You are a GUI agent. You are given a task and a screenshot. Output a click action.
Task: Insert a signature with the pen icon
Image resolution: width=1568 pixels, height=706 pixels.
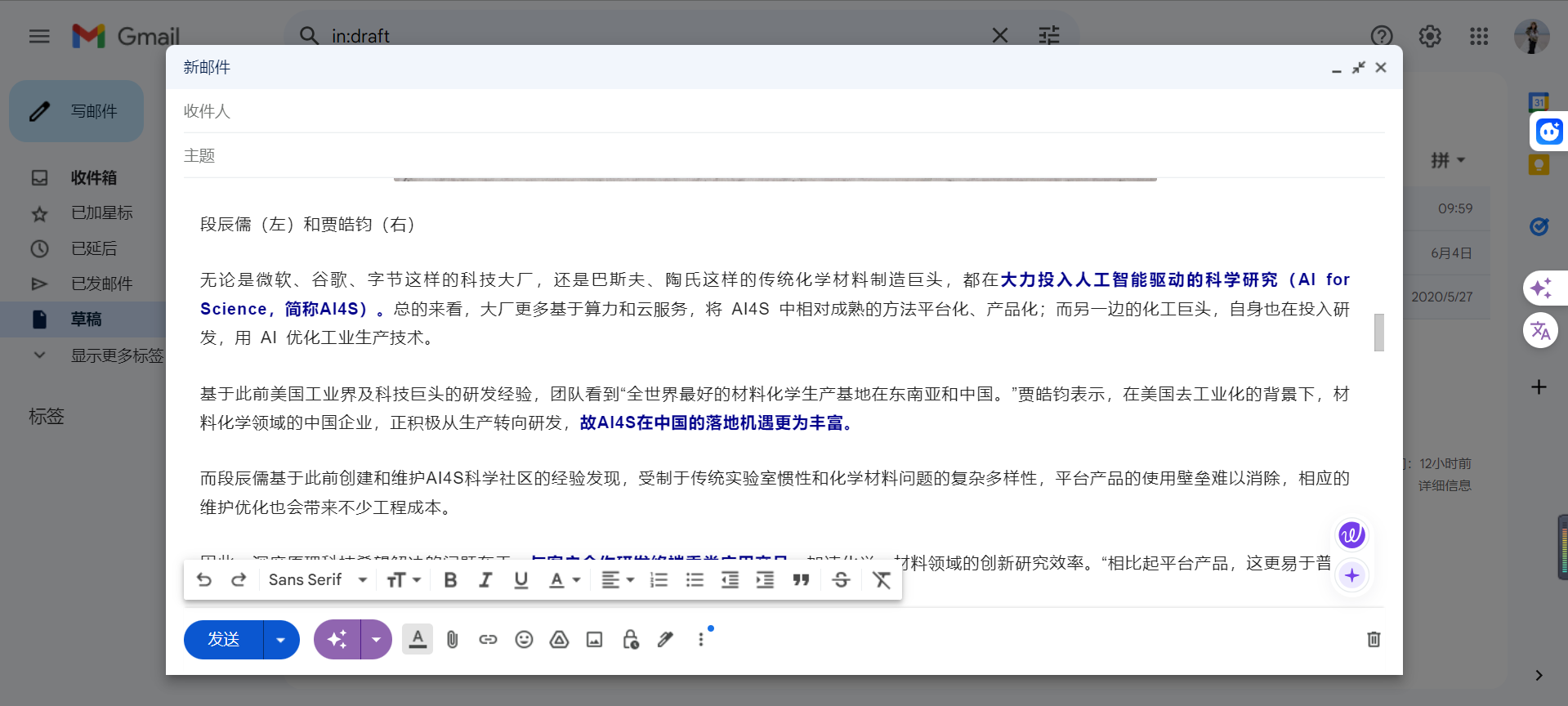(665, 639)
